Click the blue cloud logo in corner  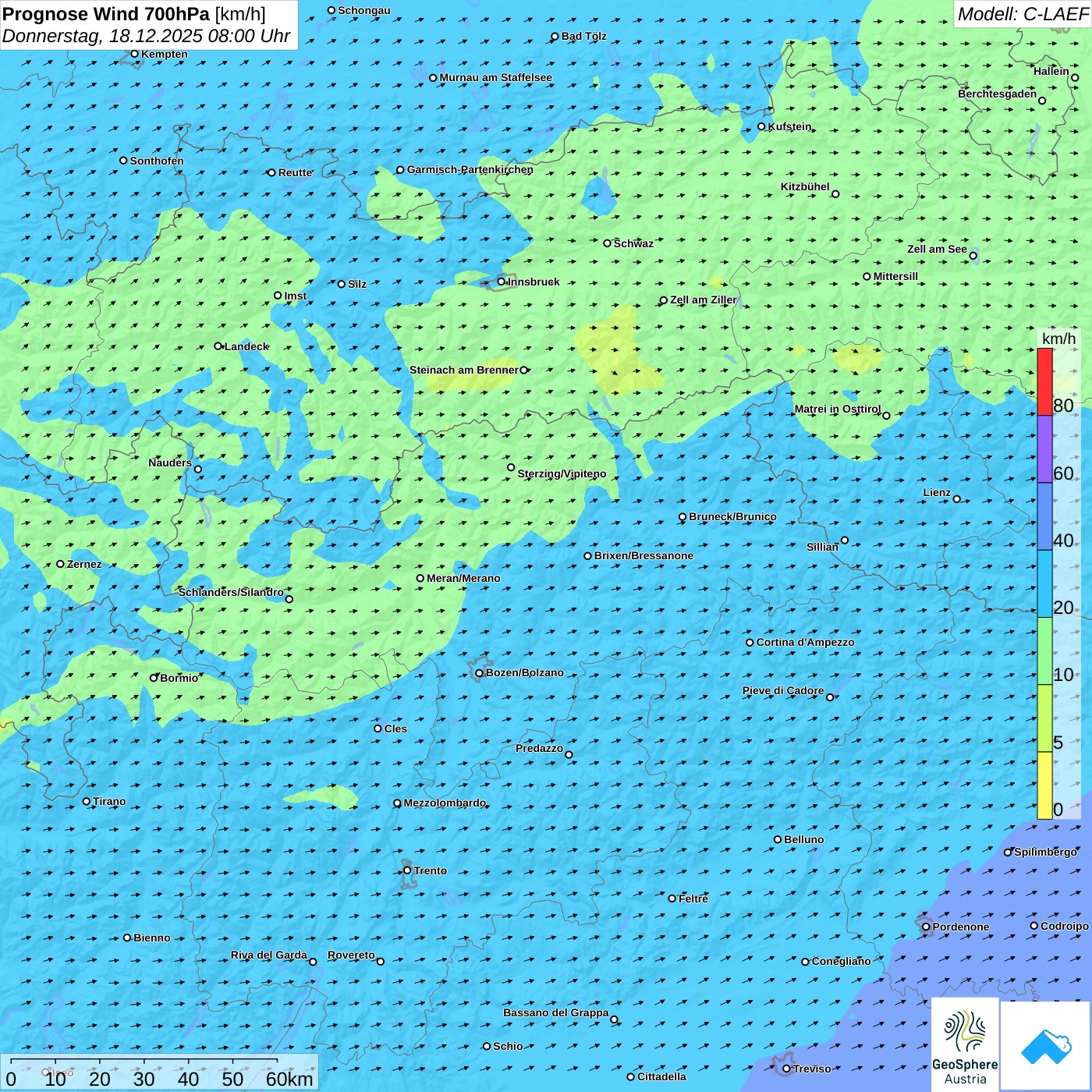(x=1045, y=1046)
